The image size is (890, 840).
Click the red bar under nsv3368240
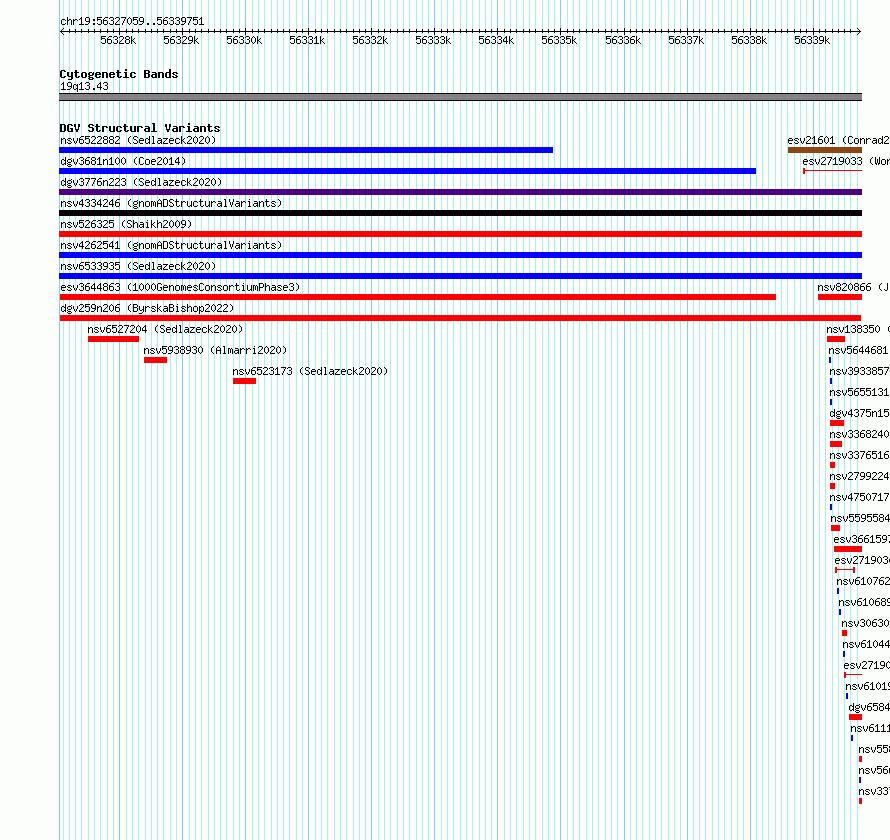click(x=836, y=444)
